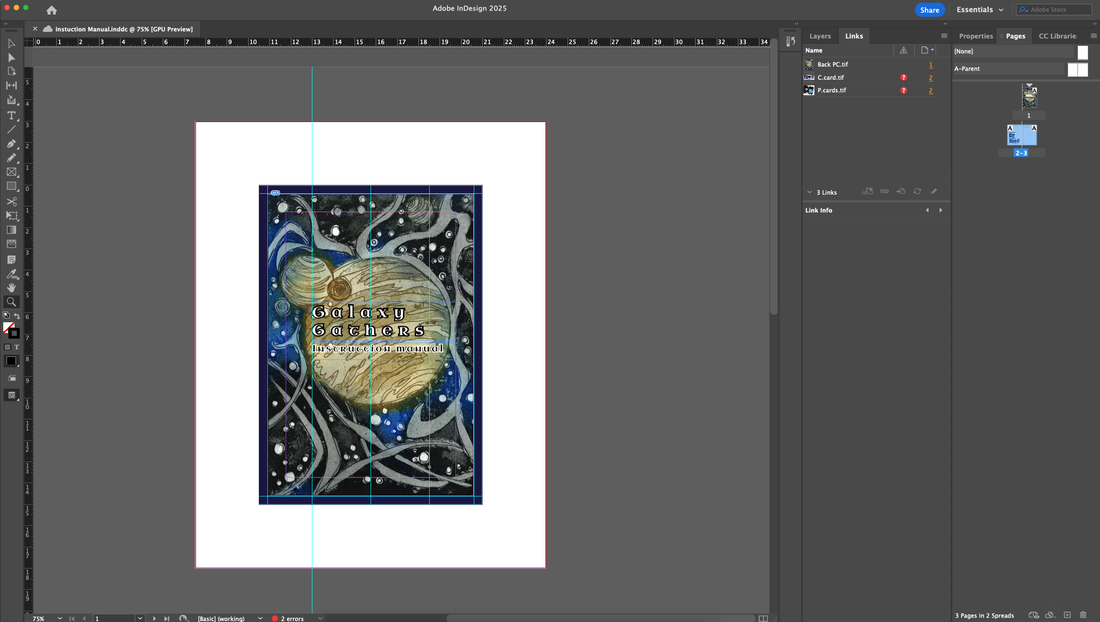Switch to the Properties tab

coord(975,36)
